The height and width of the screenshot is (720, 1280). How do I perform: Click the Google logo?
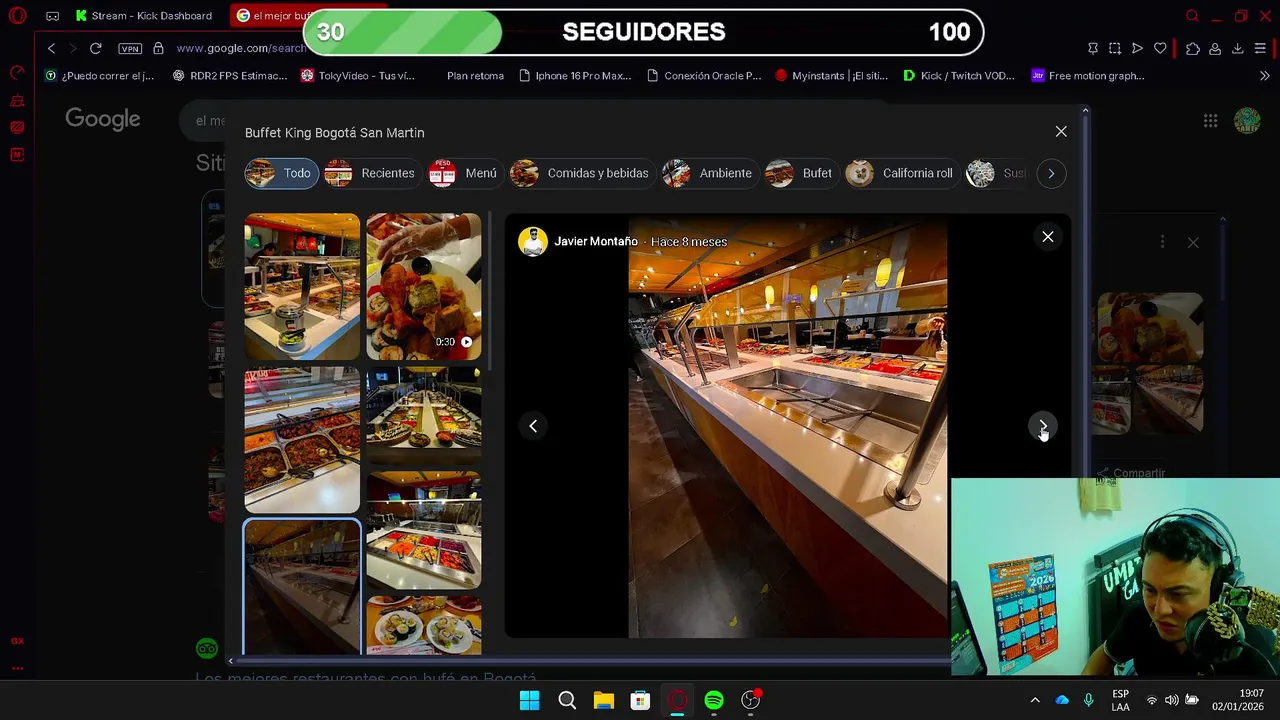click(x=103, y=119)
